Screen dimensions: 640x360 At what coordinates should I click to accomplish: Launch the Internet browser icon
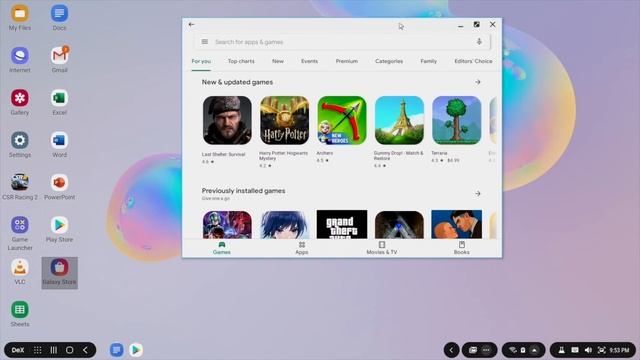[x=20, y=60]
